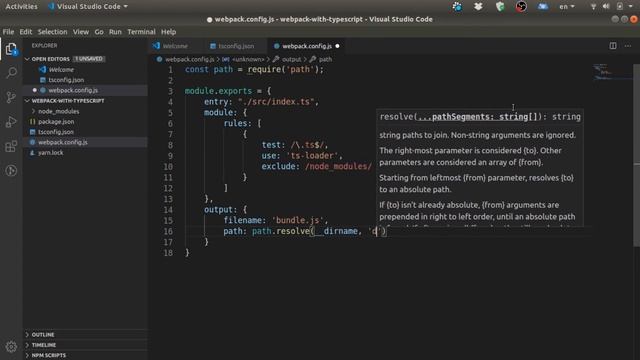Open the Search view in activity bar
This screenshot has width=640, height=360.
click(x=11, y=73)
